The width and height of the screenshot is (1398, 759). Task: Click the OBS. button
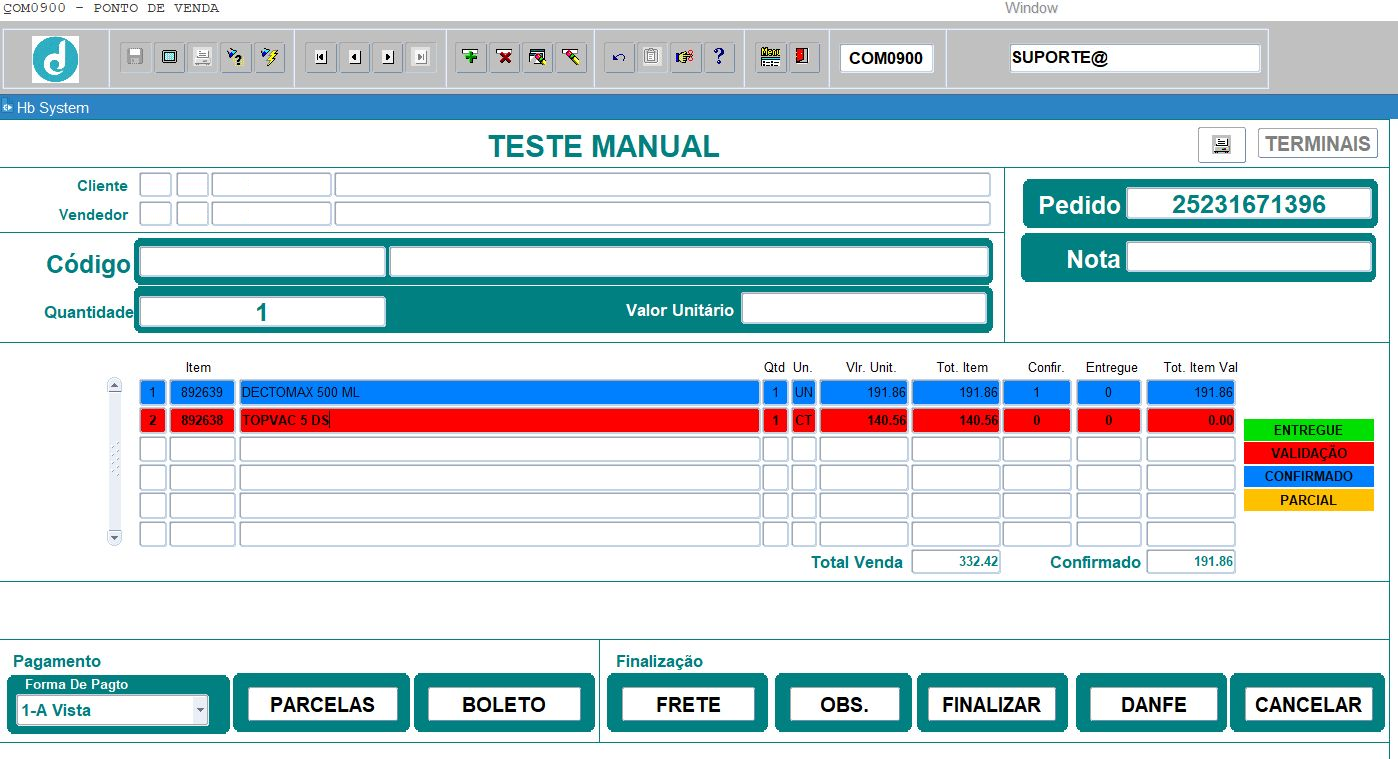pos(844,704)
